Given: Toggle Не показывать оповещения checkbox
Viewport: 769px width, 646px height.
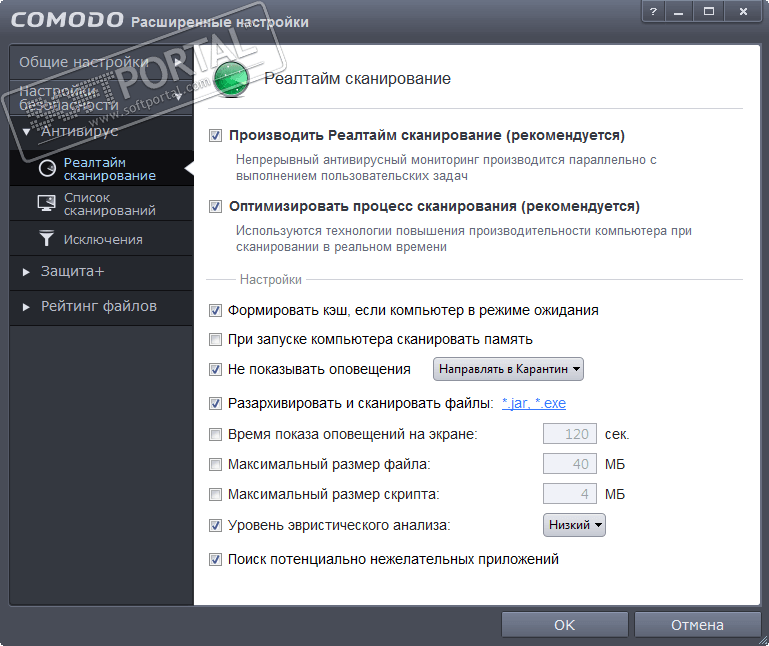Looking at the screenshot, I should pyautogui.click(x=215, y=369).
